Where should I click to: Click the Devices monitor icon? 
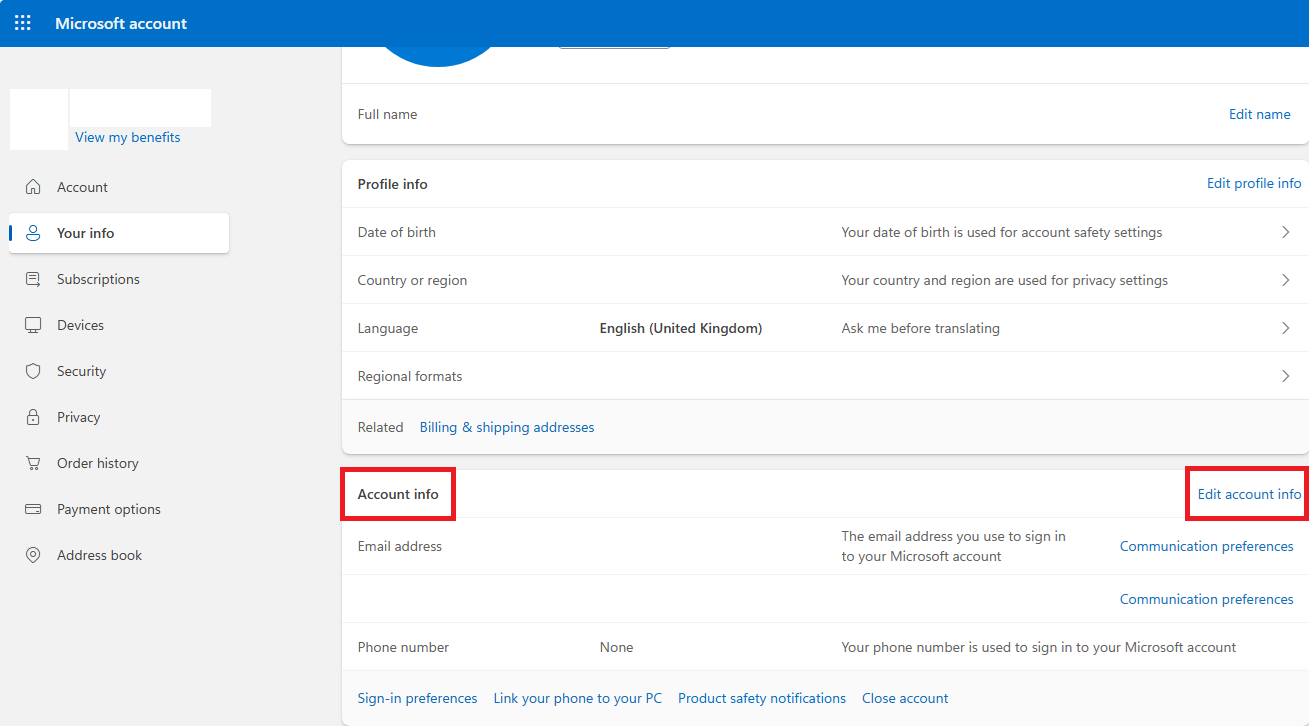(33, 325)
